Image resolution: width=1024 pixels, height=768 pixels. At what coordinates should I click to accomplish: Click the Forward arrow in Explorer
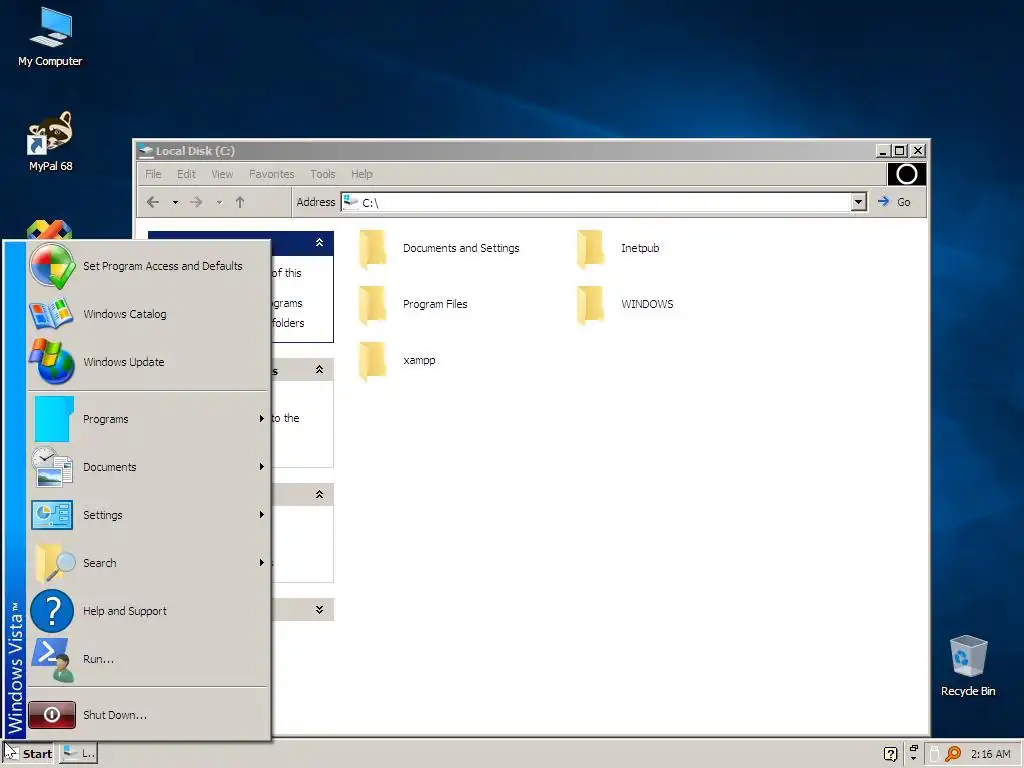pos(196,202)
